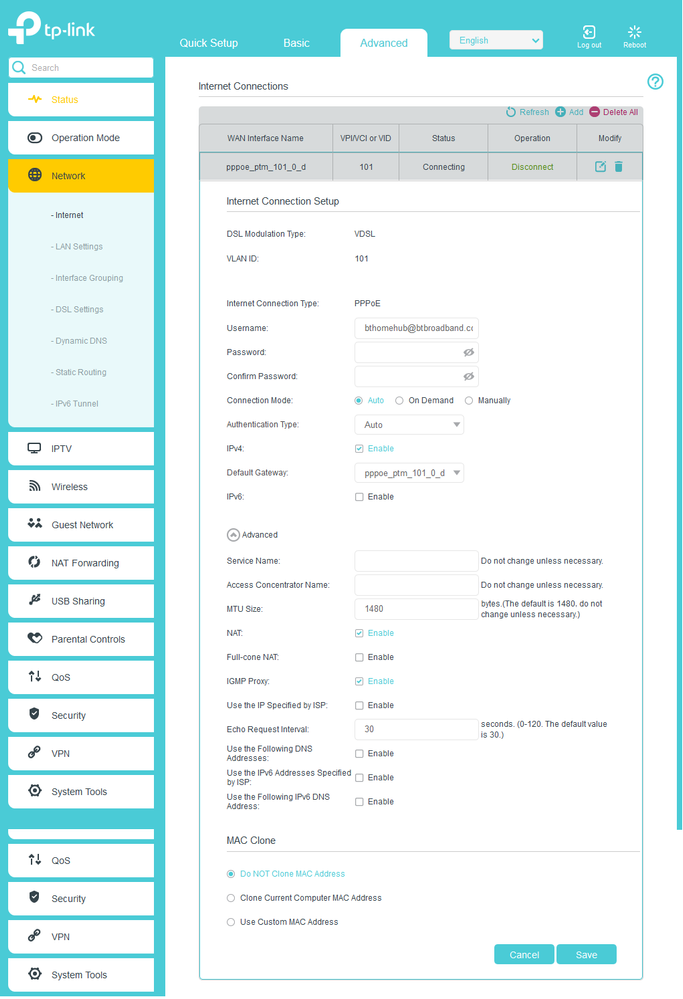The width and height of the screenshot is (683, 999).
Task: Delete the pppoe_ptm_101_0_d connection via trash icon
Action: [x=618, y=167]
